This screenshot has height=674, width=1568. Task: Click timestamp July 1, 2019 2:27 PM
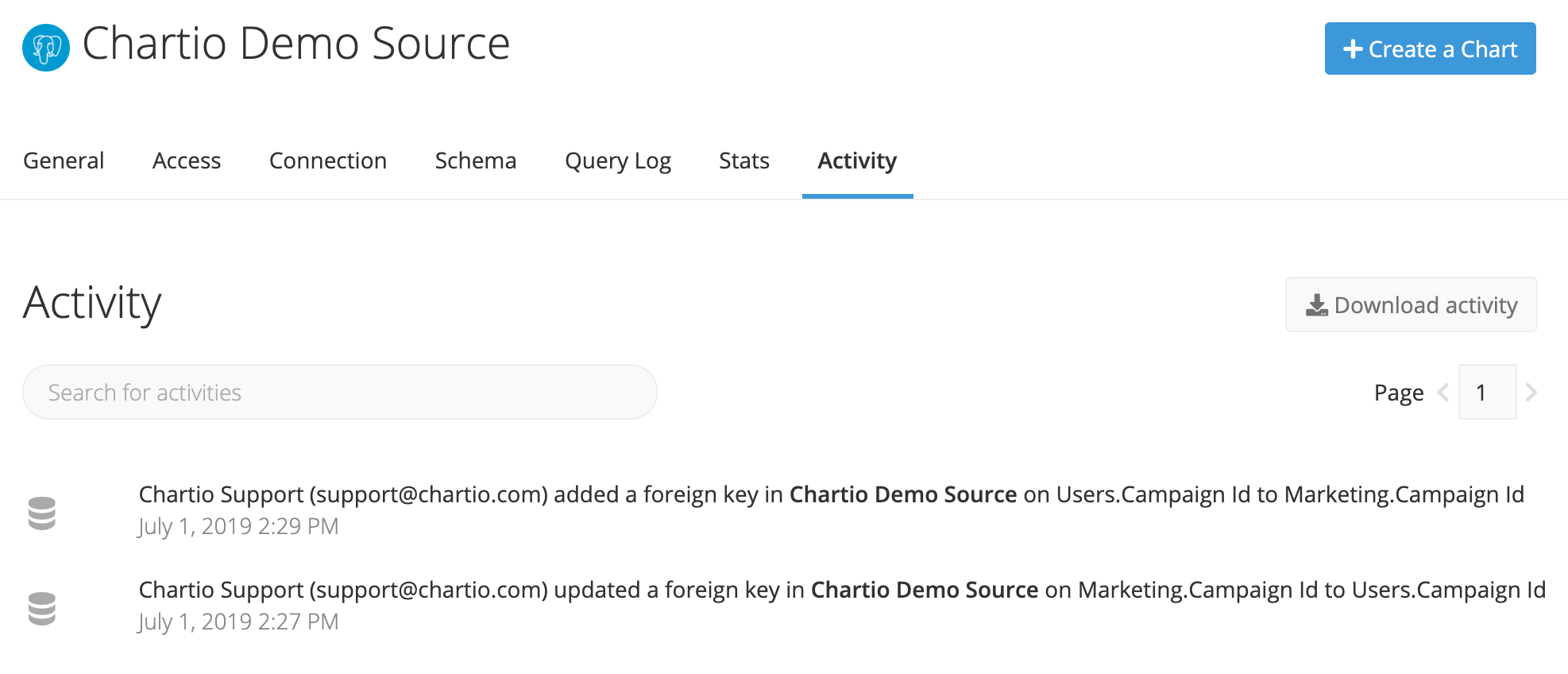[x=238, y=622]
